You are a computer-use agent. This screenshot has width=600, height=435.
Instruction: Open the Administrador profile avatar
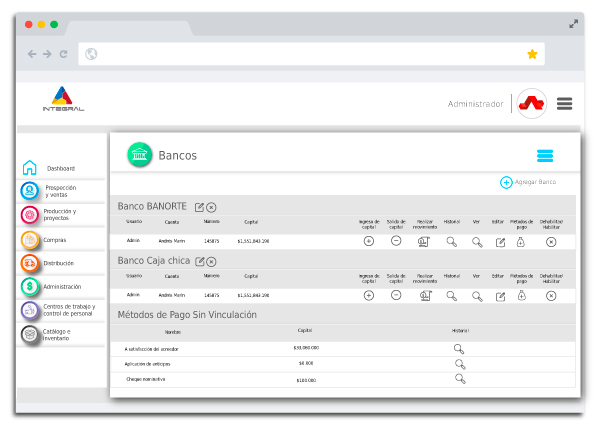532,103
